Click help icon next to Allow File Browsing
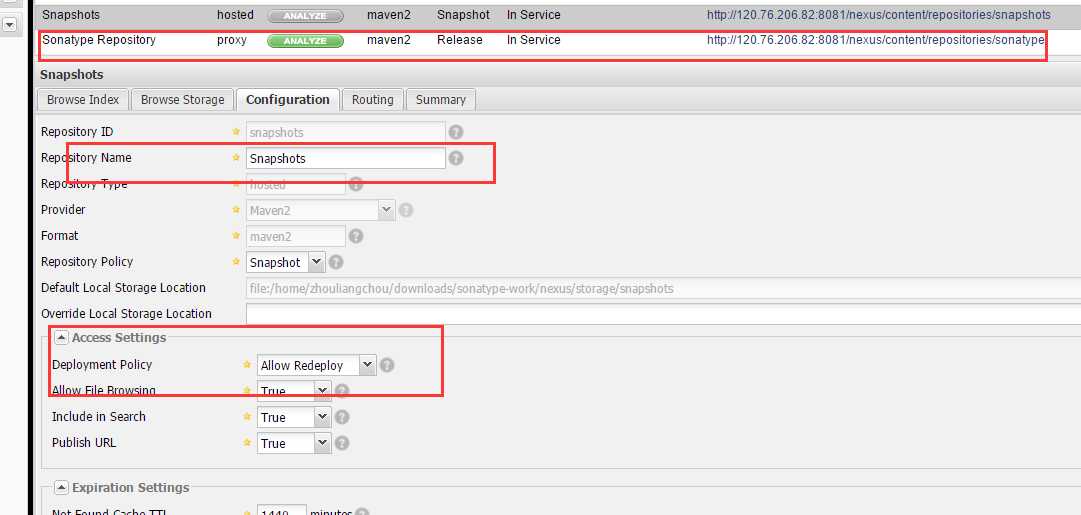 point(342,391)
